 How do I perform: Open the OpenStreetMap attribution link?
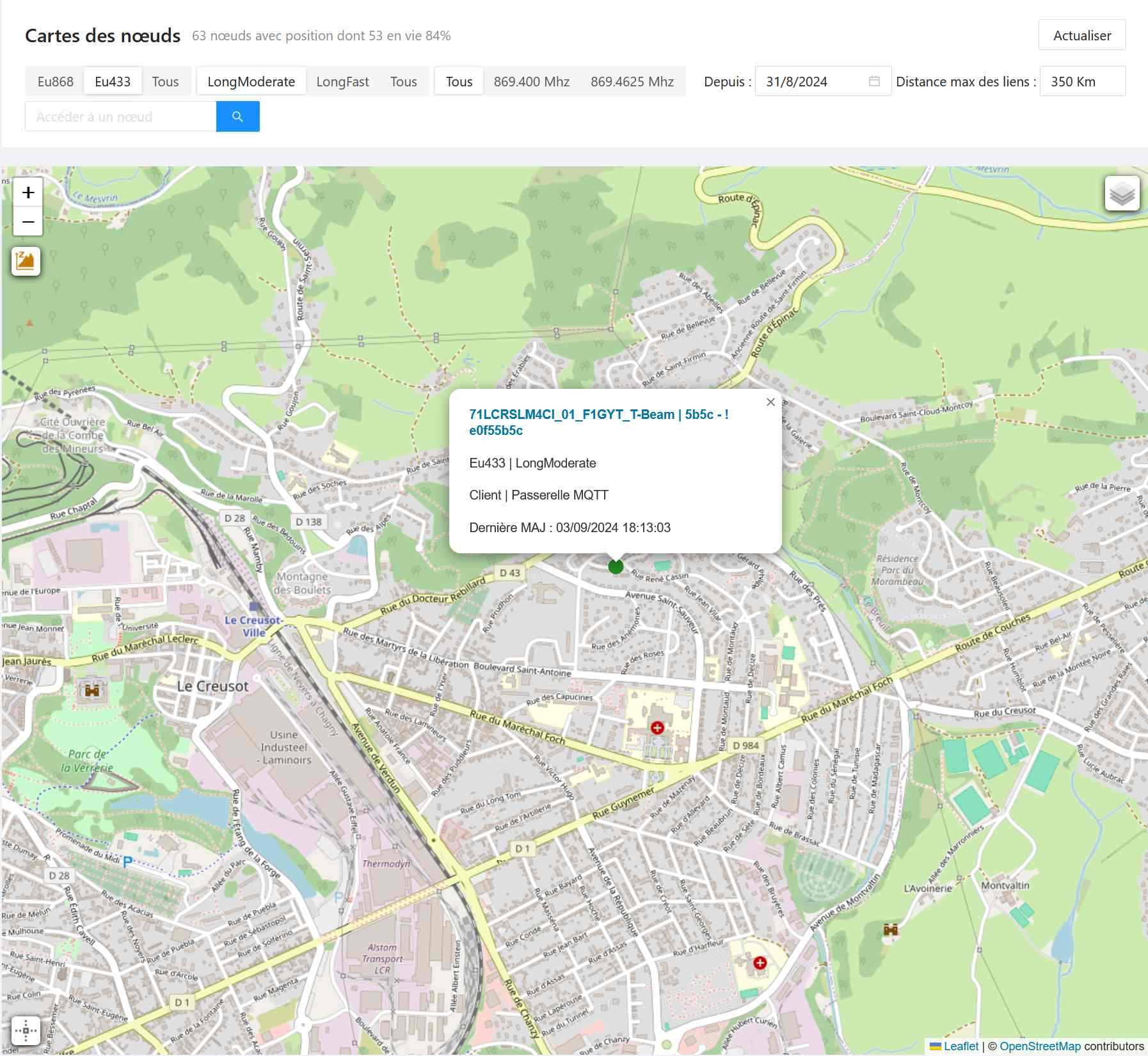(x=1040, y=1046)
